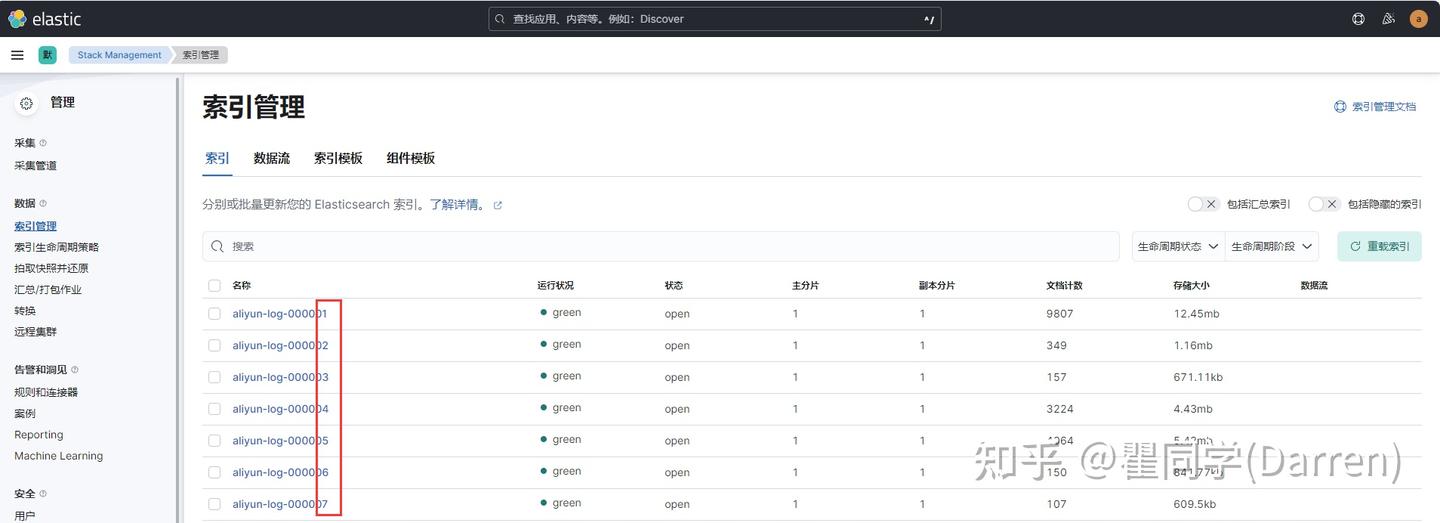Focus the global search bar

point(715,19)
